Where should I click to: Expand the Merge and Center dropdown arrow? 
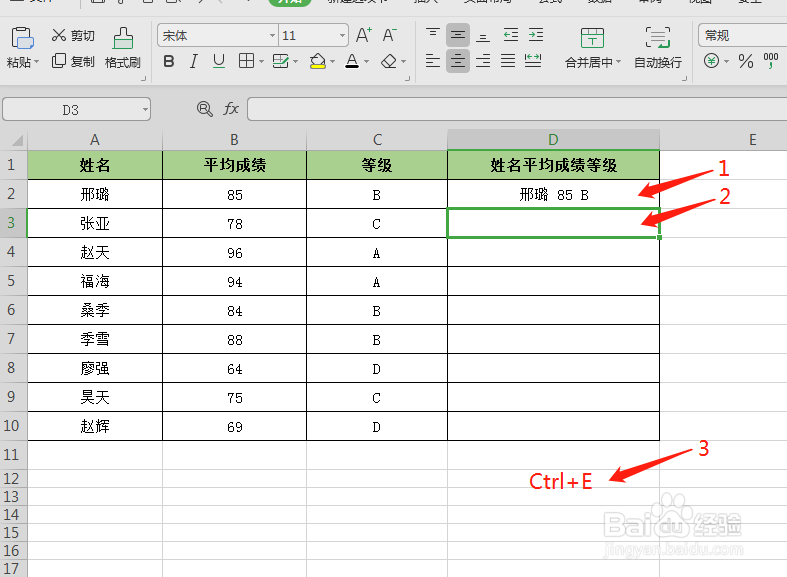coord(618,62)
